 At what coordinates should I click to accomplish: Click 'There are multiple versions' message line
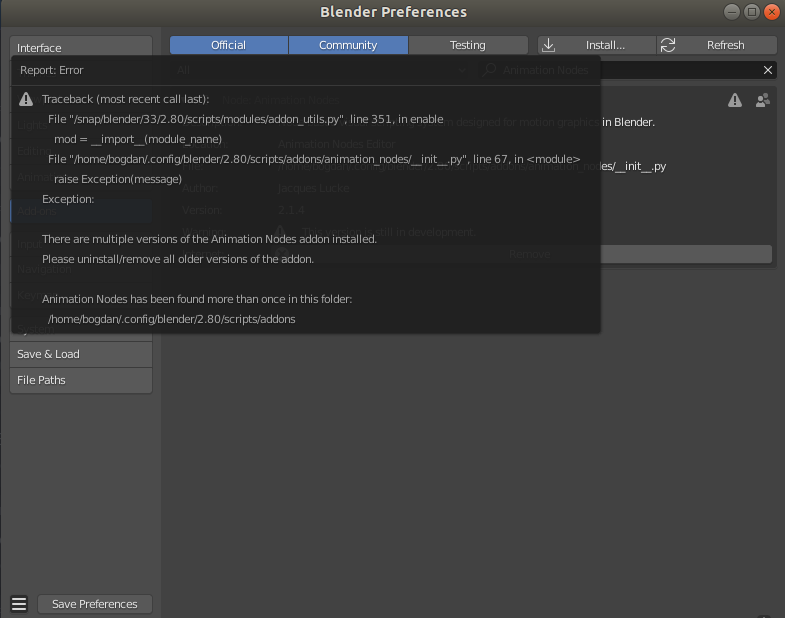(209, 239)
